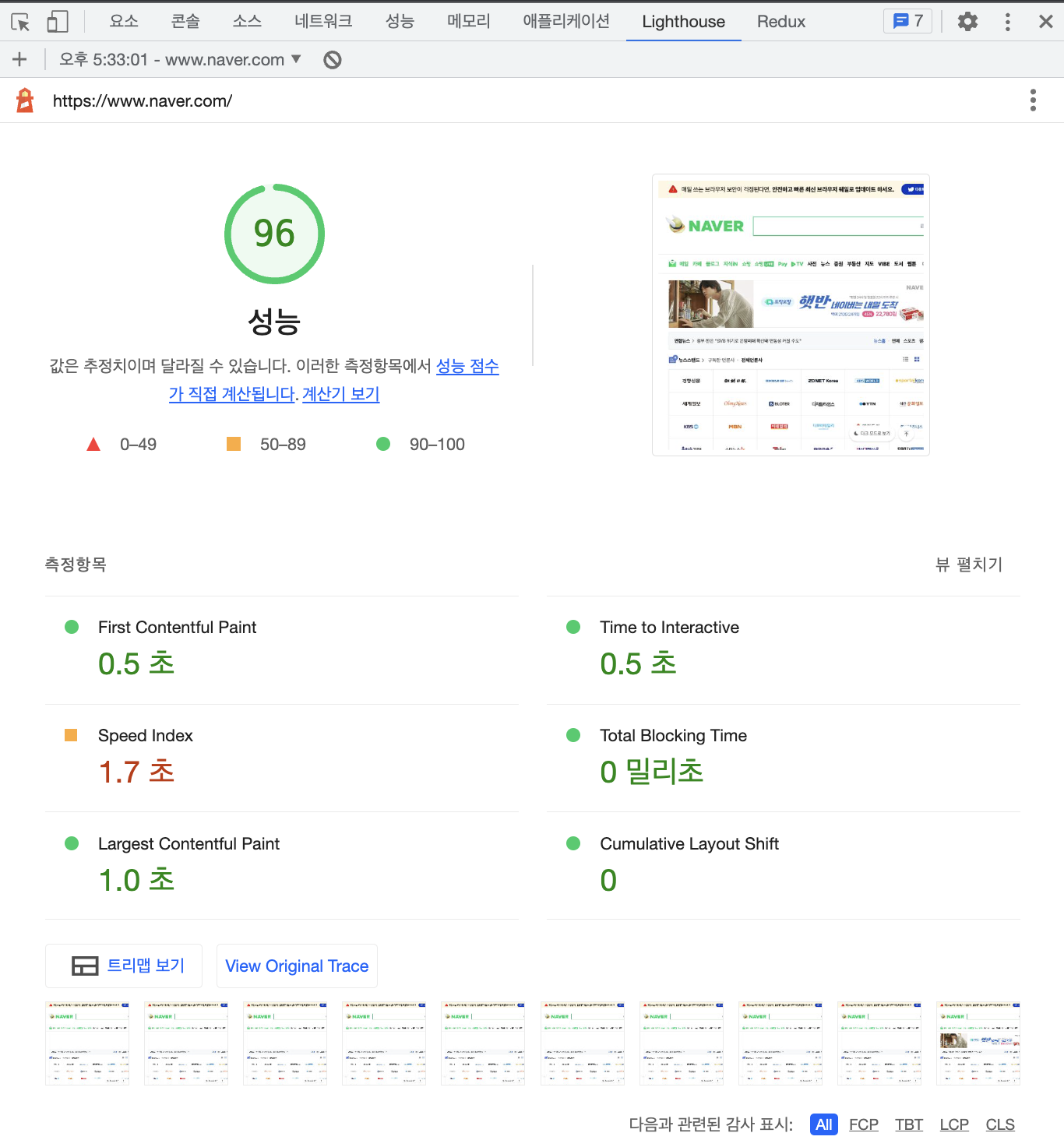Click the naver.com final screenshot thumbnail

point(791,315)
